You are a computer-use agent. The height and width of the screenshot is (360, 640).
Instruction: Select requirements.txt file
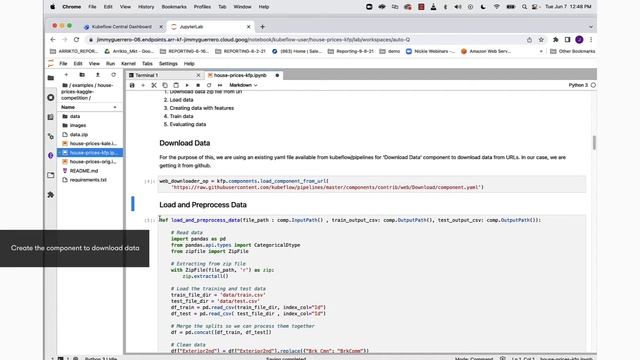pos(90,180)
